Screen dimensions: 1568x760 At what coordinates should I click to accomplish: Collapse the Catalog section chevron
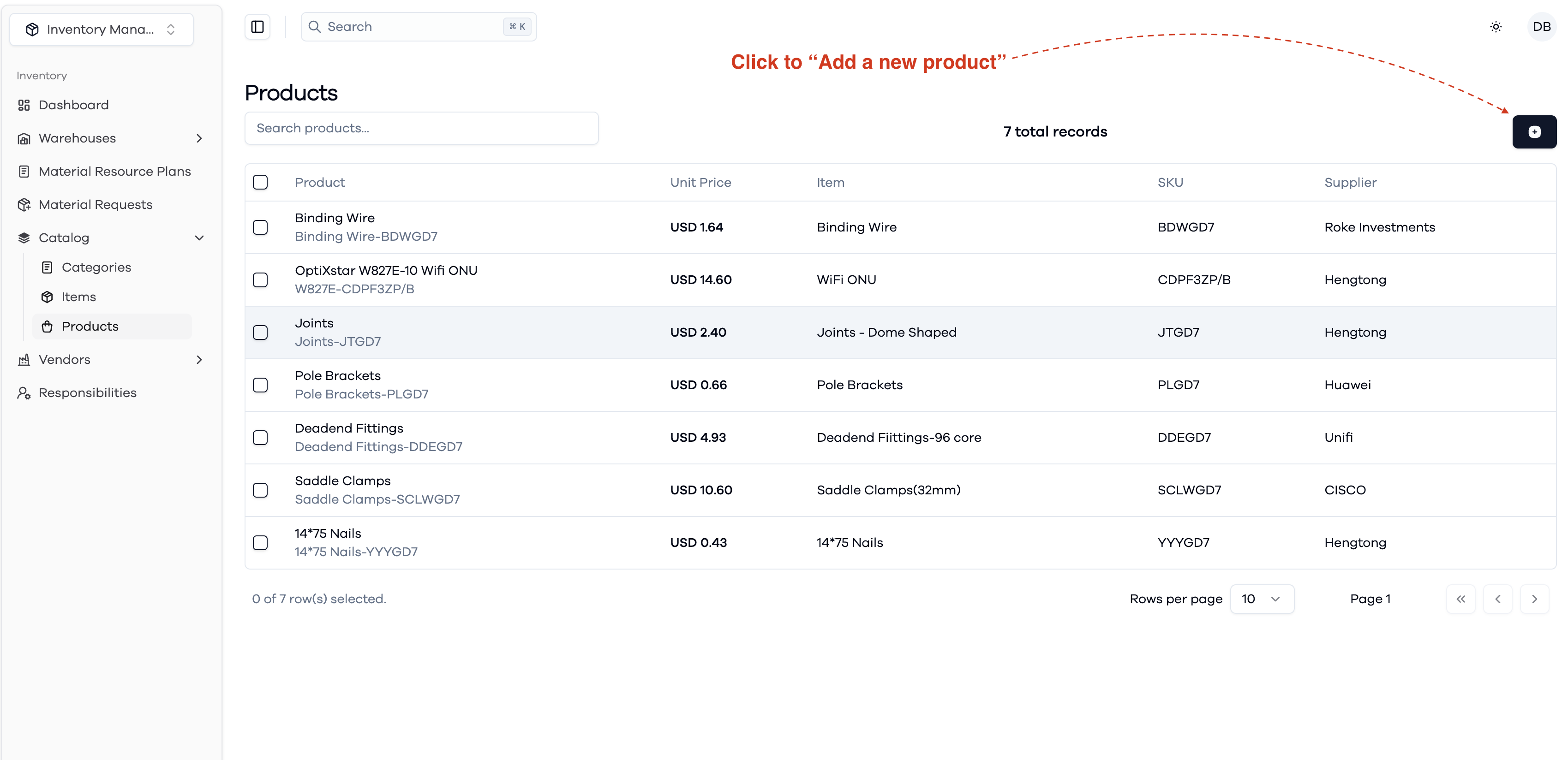[199, 238]
